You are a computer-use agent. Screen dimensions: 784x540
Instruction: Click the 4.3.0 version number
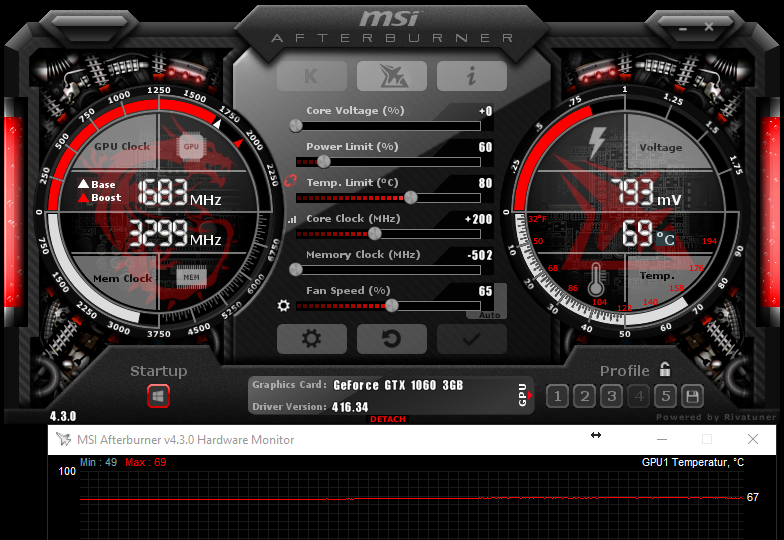[x=63, y=416]
